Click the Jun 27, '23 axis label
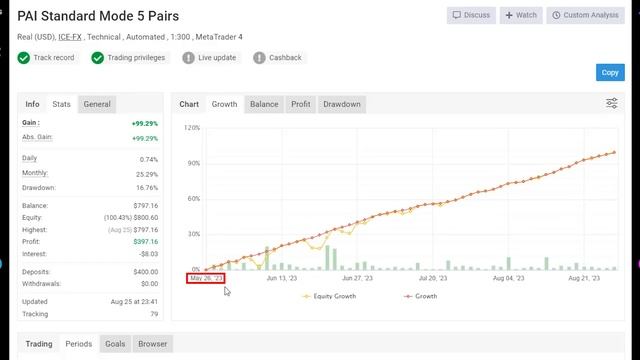The height and width of the screenshot is (360, 640). coord(357,278)
